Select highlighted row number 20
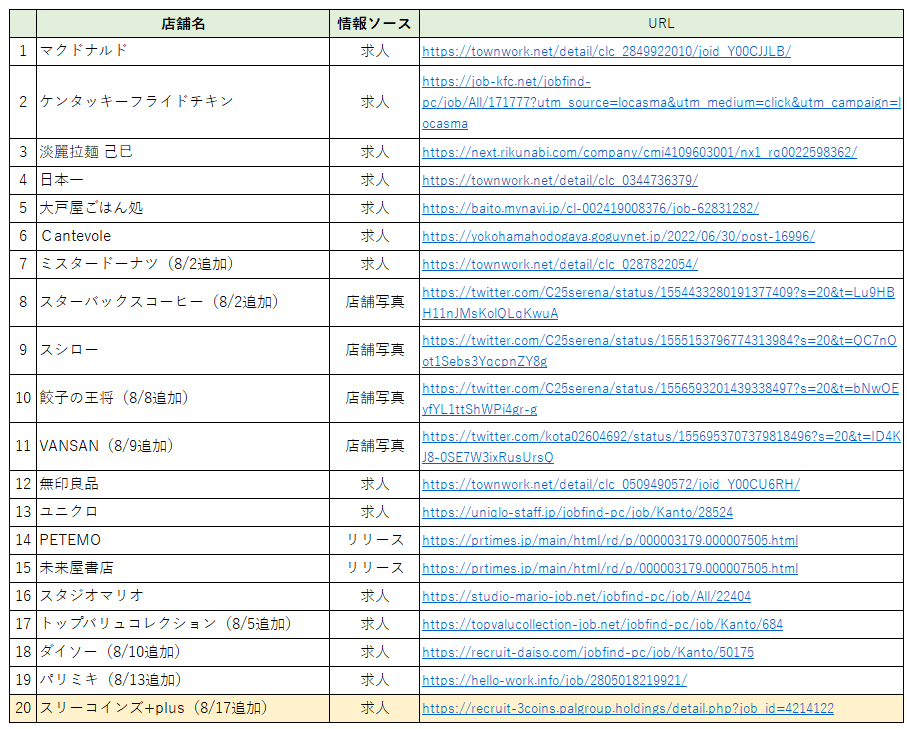The height and width of the screenshot is (729, 907). 23,709
